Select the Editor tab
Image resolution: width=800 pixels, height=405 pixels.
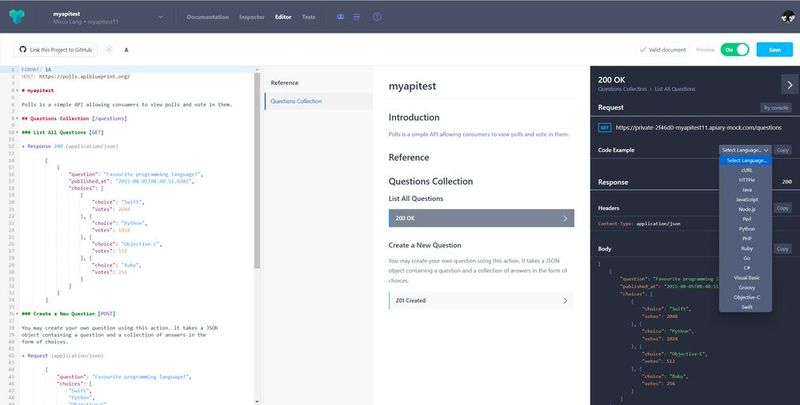point(283,17)
